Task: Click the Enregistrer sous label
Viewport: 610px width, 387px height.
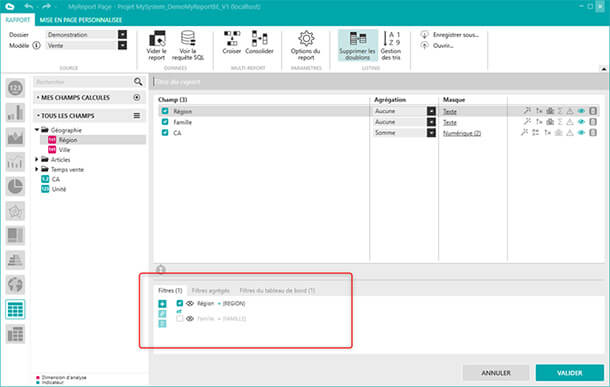Action: coord(456,35)
